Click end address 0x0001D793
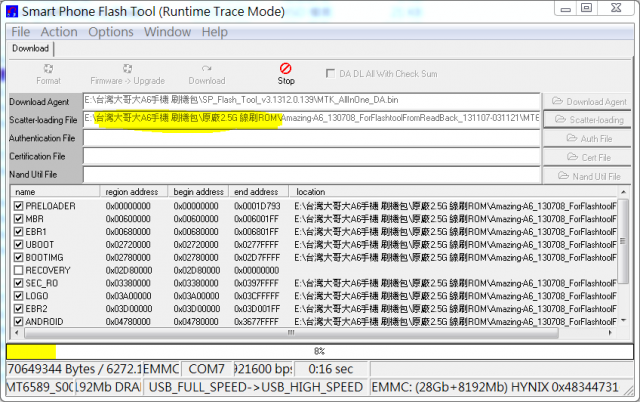The width and height of the screenshot is (640, 402). pos(257,206)
